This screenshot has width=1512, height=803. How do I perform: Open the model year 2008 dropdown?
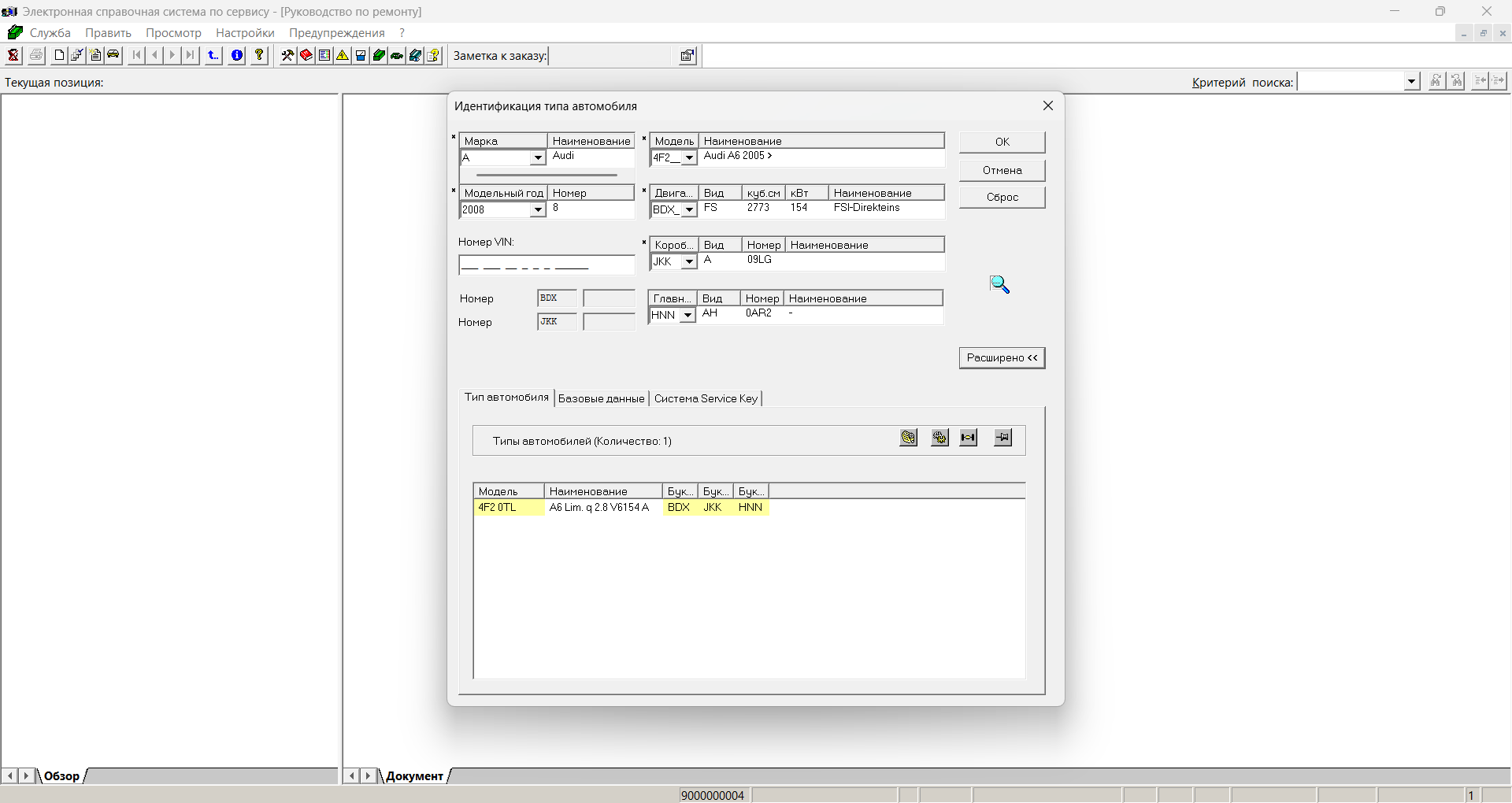point(538,210)
